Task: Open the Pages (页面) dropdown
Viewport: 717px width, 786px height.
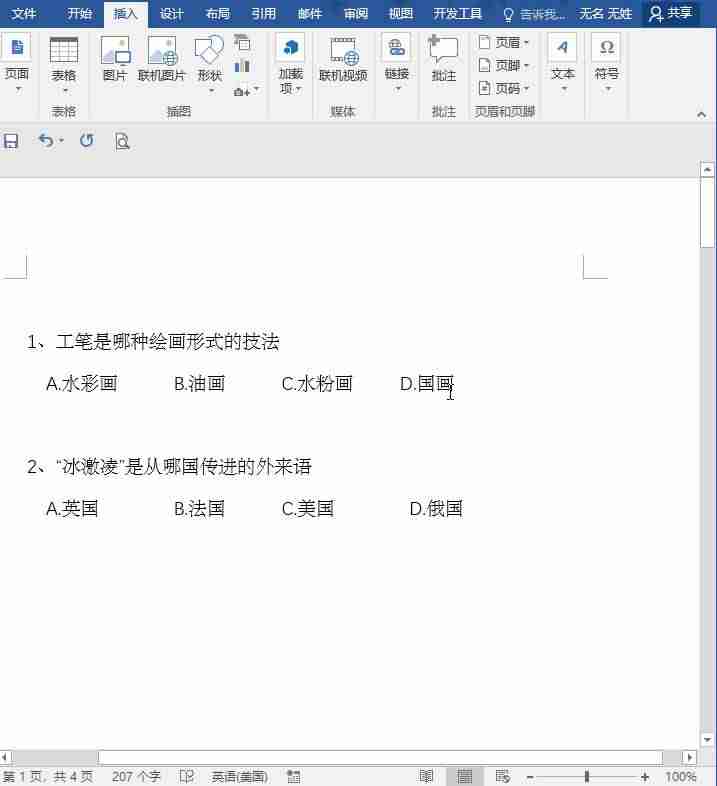Action: pos(17,63)
